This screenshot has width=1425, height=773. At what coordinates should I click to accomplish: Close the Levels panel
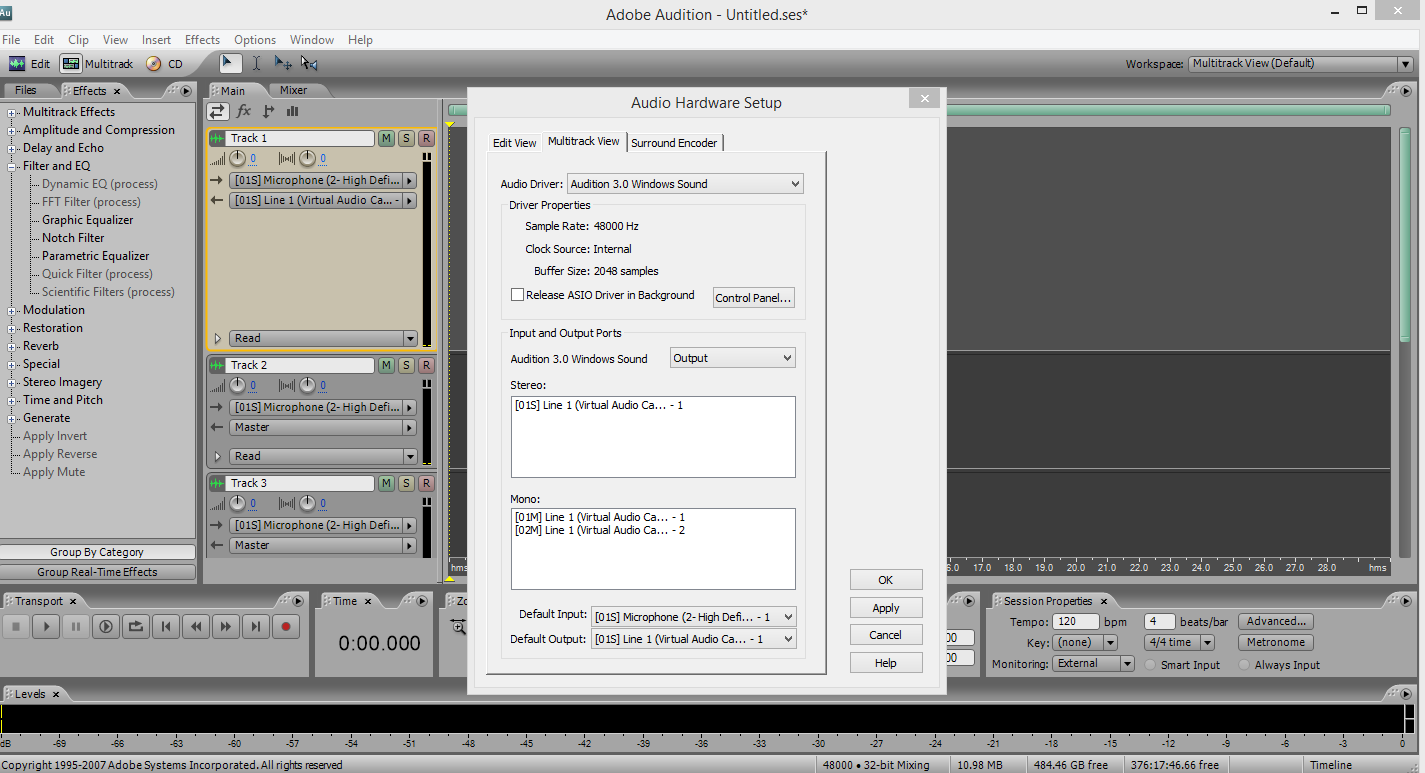point(56,694)
